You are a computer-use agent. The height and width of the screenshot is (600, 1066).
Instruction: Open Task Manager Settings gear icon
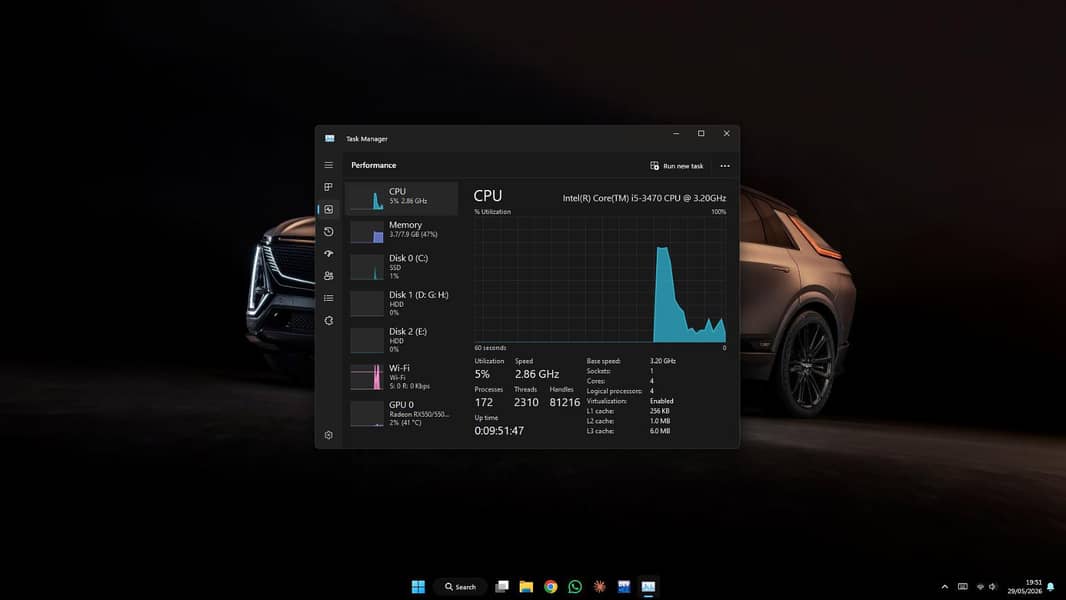coord(328,435)
